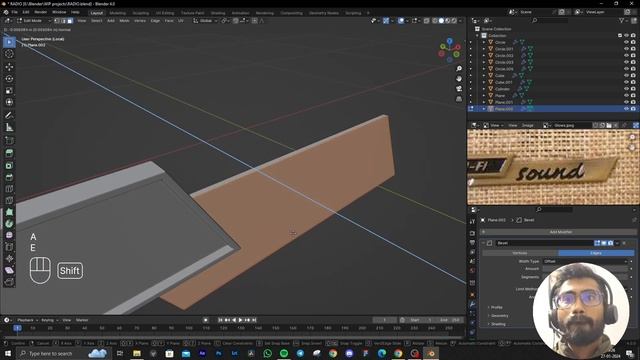Toggle Collection exclude checkbox
This screenshot has width=640, height=360.
(x=620, y=36)
